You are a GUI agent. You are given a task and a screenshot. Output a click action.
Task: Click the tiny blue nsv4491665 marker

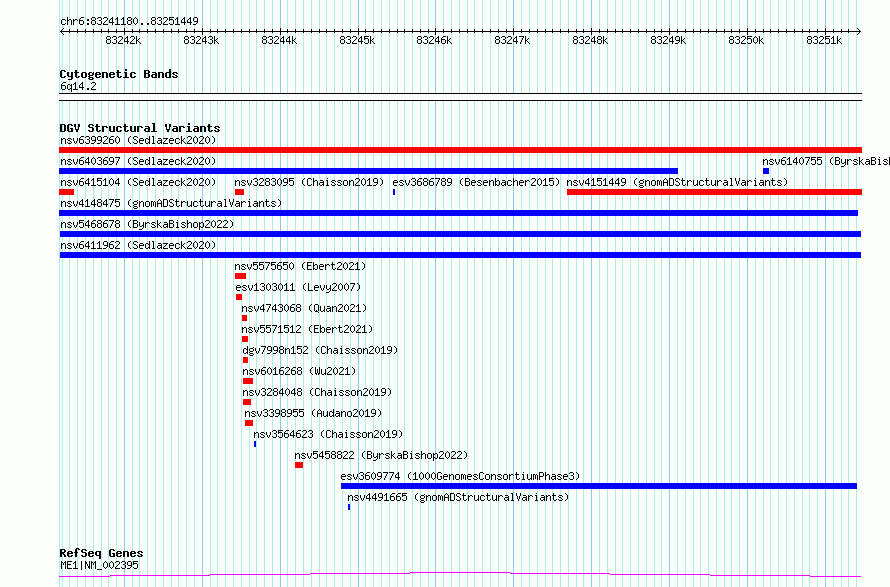click(x=349, y=507)
